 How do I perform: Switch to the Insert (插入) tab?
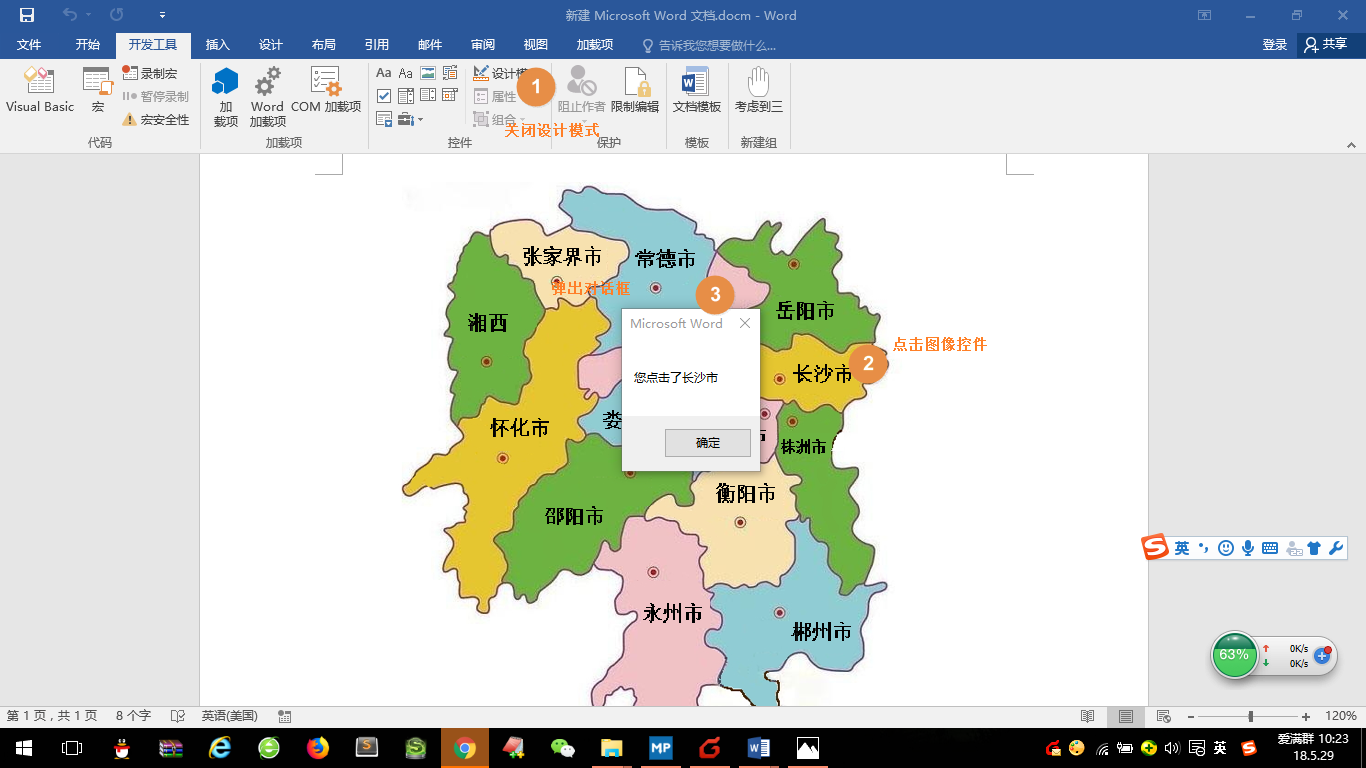(x=218, y=45)
